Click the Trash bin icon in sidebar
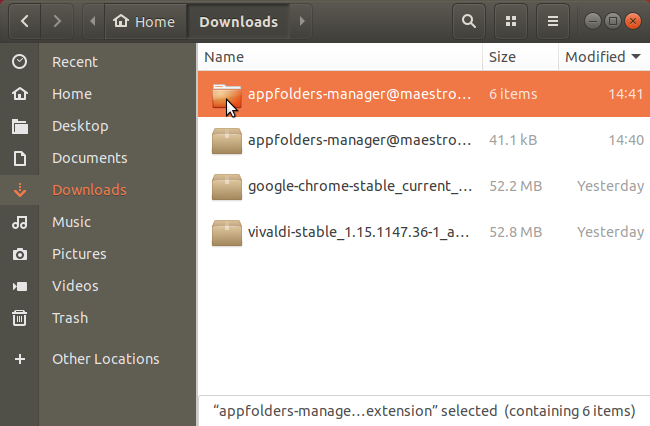Image resolution: width=650 pixels, height=426 pixels. pos(19,318)
